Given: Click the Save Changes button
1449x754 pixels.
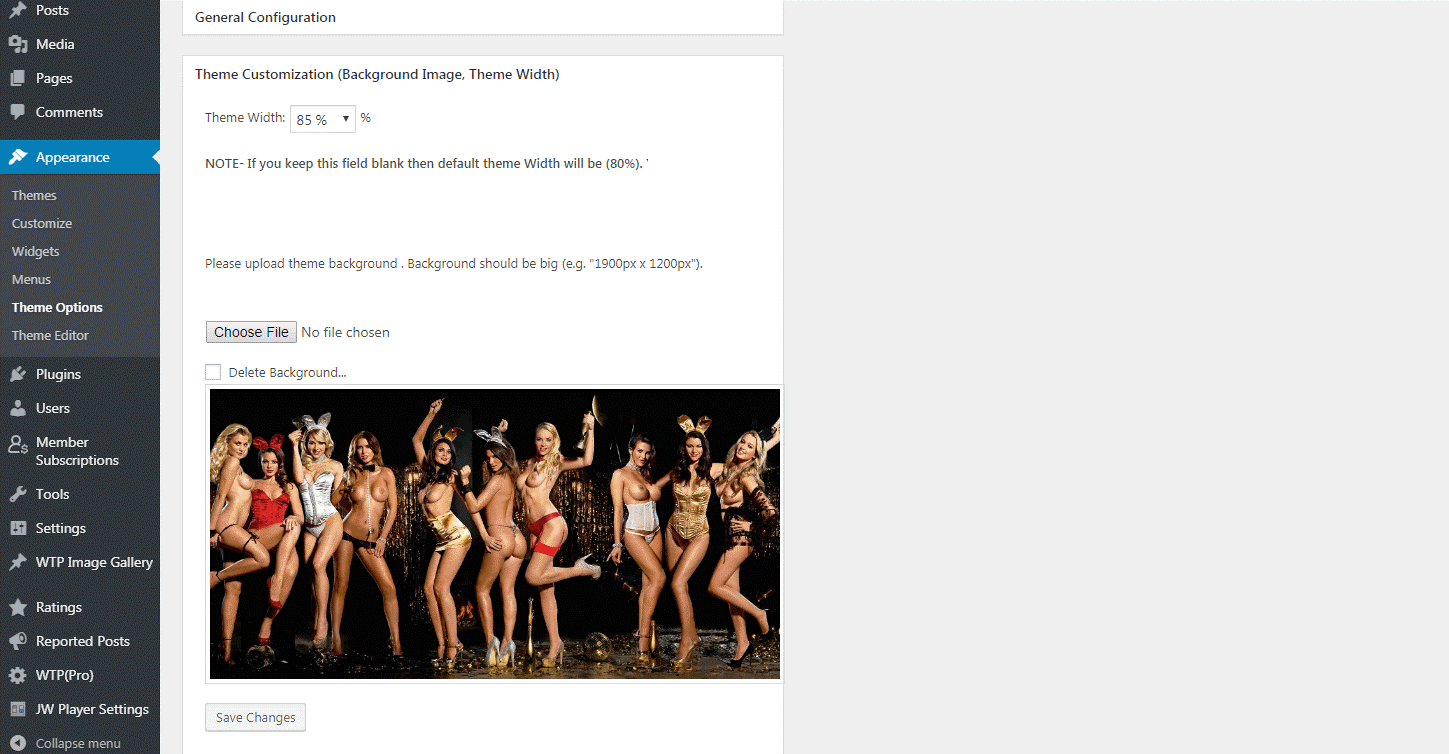Looking at the screenshot, I should click(256, 717).
